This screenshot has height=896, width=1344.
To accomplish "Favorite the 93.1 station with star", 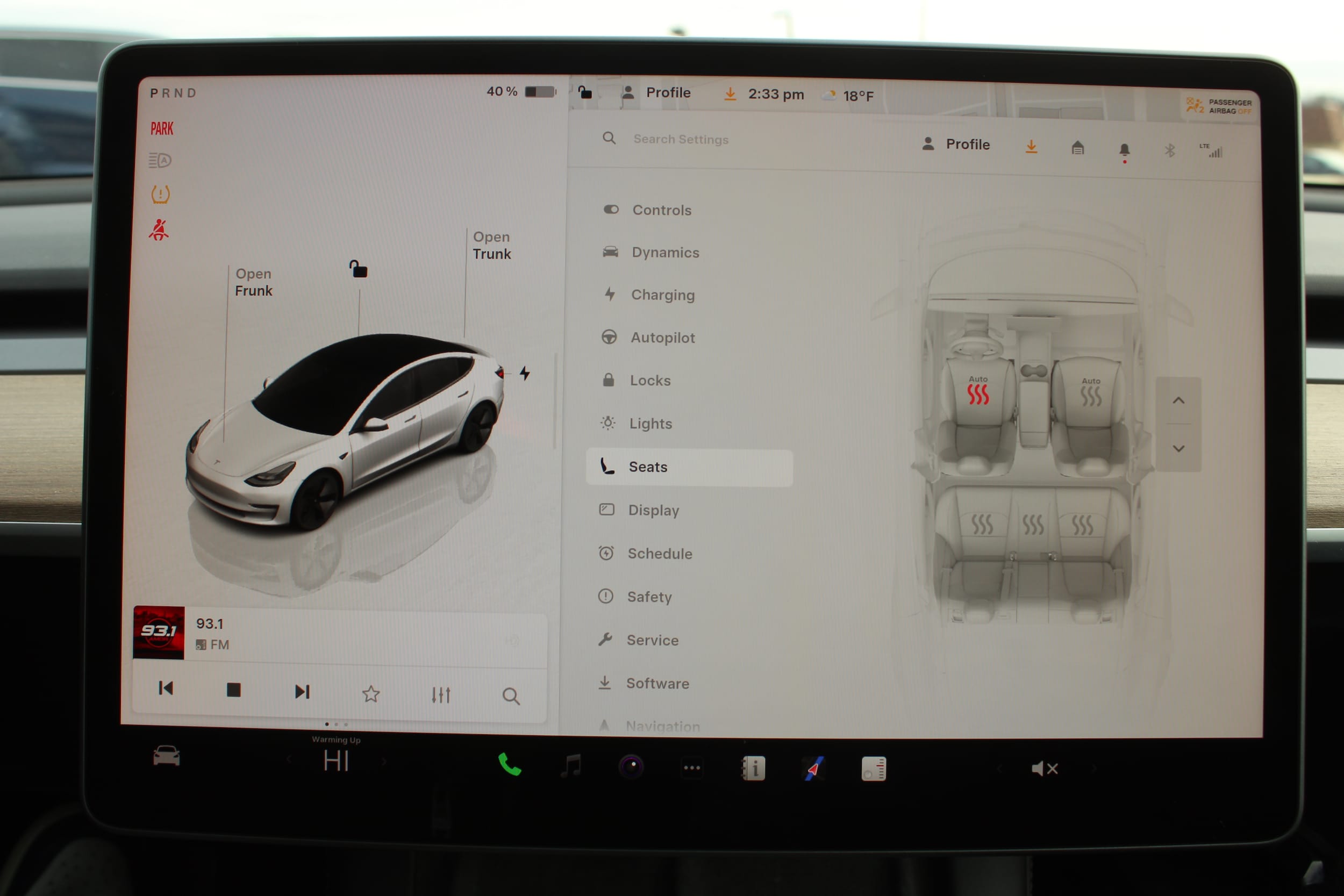I will point(371,694).
